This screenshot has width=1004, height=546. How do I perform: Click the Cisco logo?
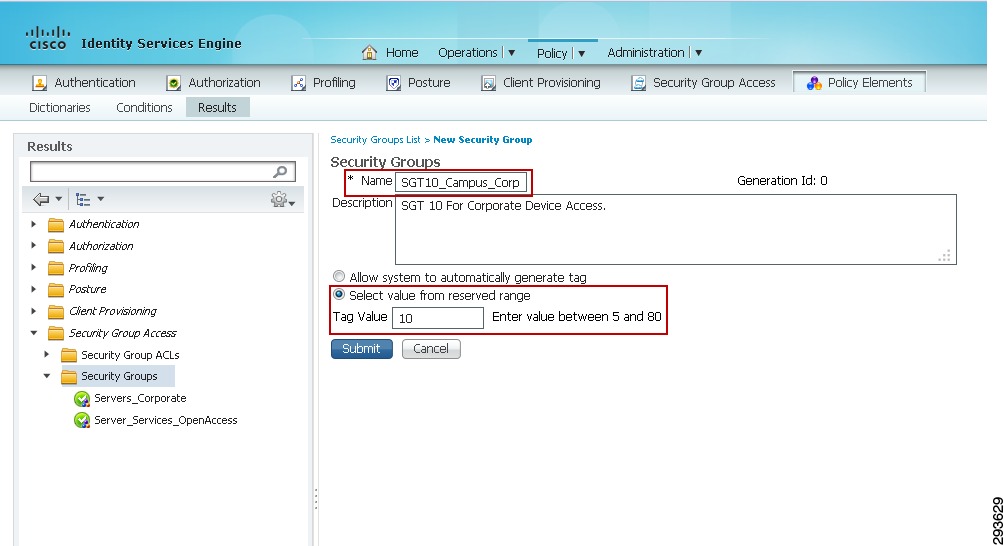(x=47, y=38)
